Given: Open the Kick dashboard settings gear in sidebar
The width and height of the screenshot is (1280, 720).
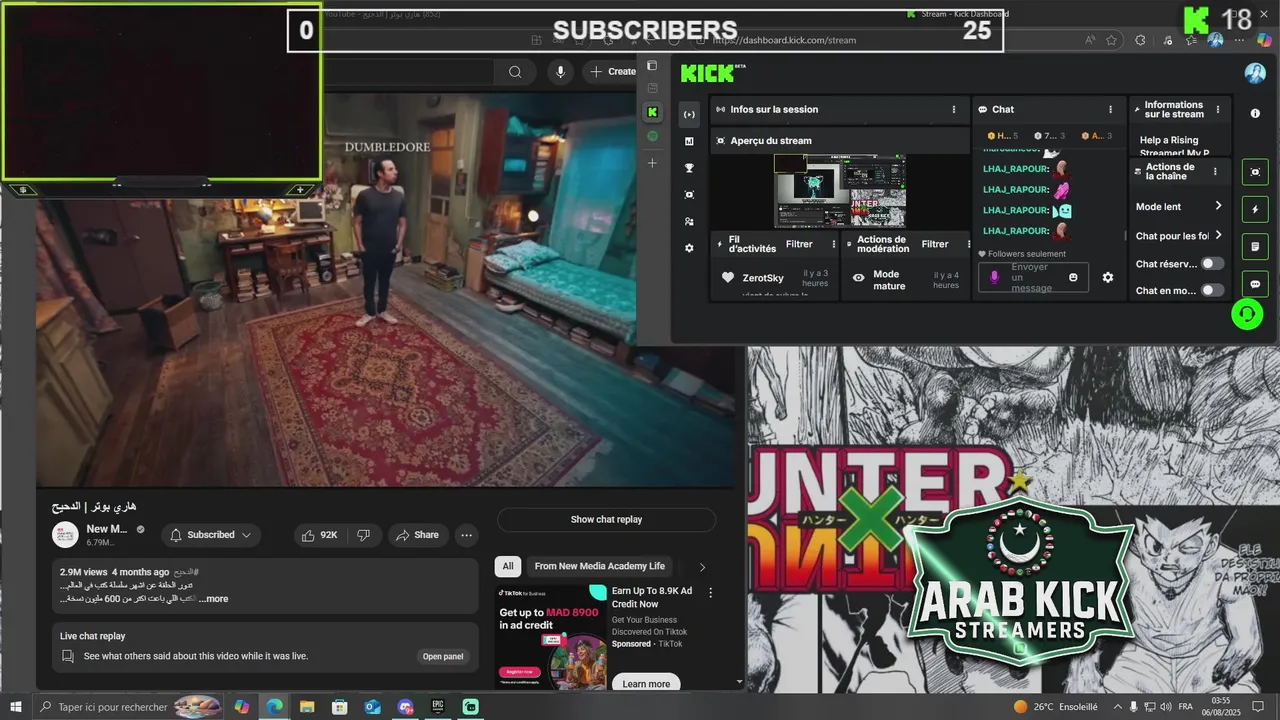Looking at the screenshot, I should (689, 248).
